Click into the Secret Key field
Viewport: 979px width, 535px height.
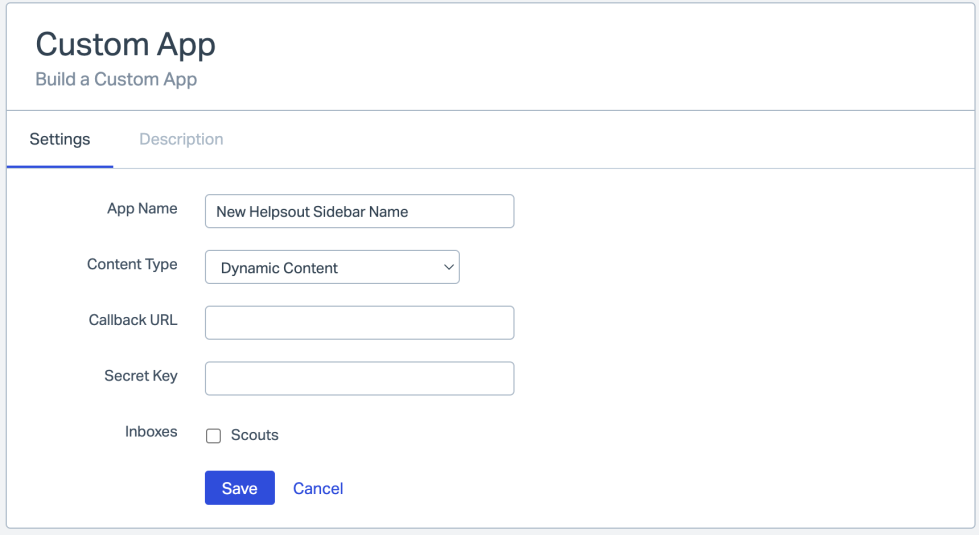coord(359,379)
